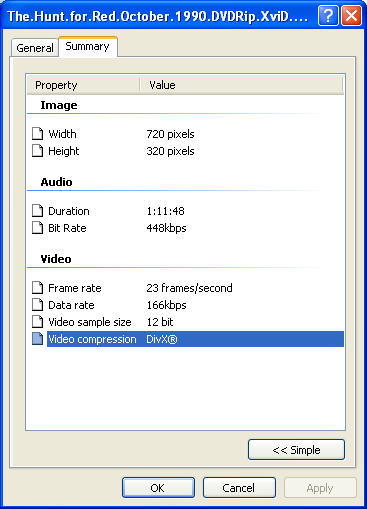Switch to the General tab
The height and width of the screenshot is (509, 367).
35,48
